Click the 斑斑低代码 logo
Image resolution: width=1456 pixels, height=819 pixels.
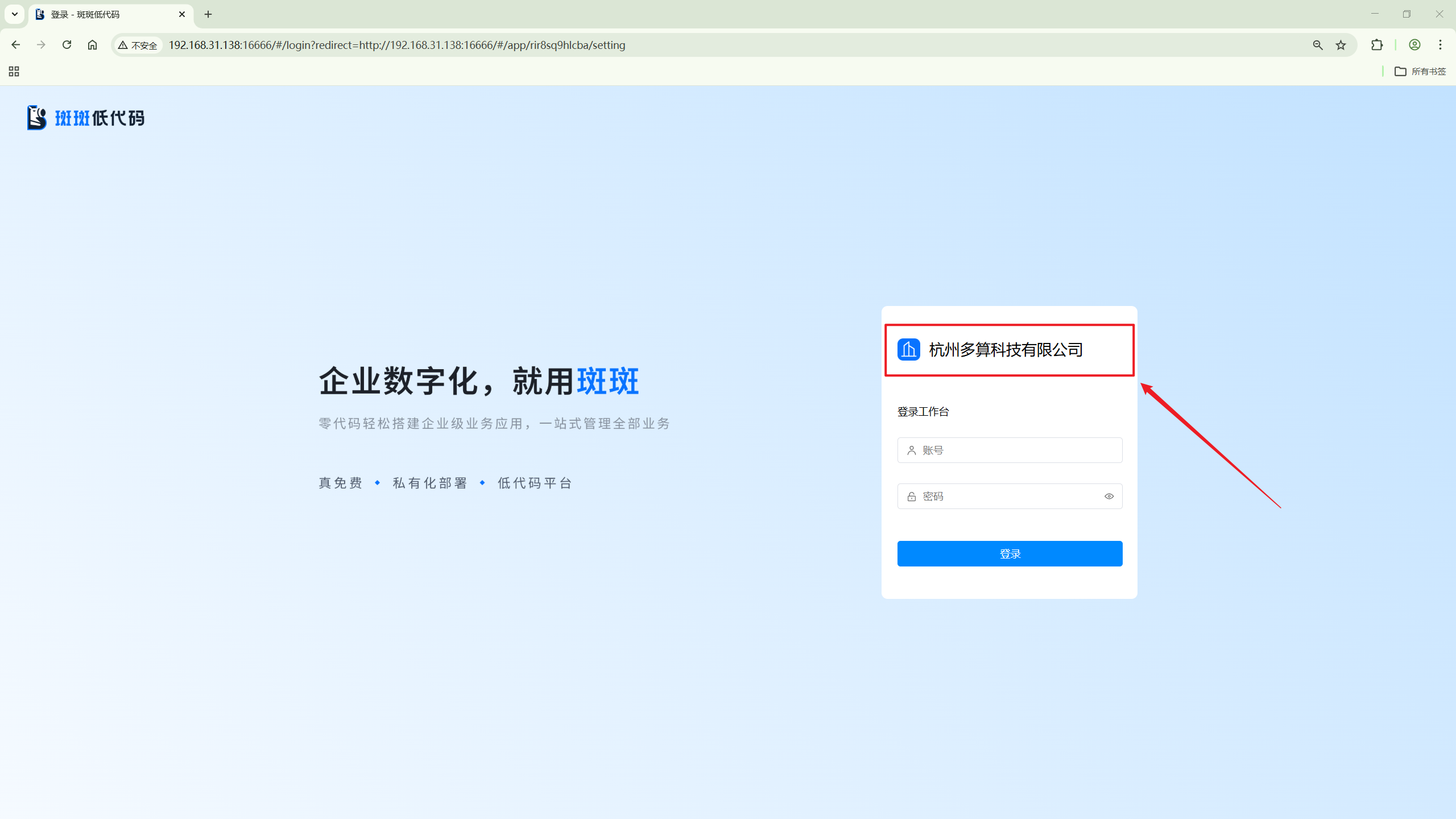point(85,118)
